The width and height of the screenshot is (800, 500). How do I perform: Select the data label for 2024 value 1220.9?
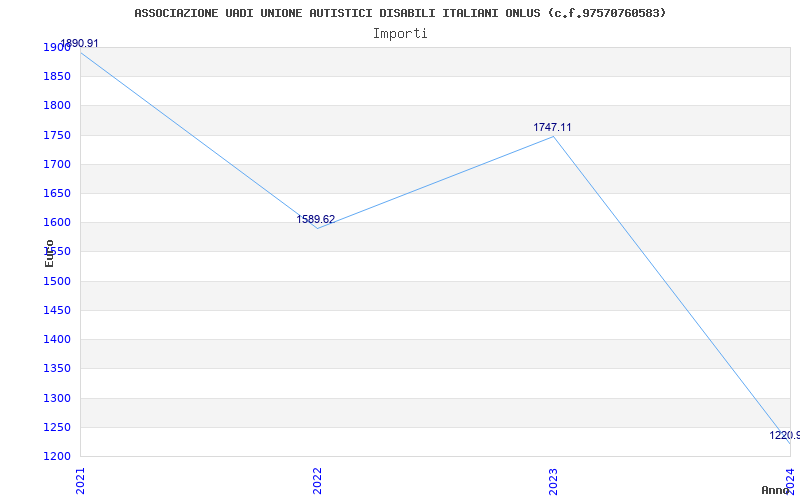pos(785,435)
